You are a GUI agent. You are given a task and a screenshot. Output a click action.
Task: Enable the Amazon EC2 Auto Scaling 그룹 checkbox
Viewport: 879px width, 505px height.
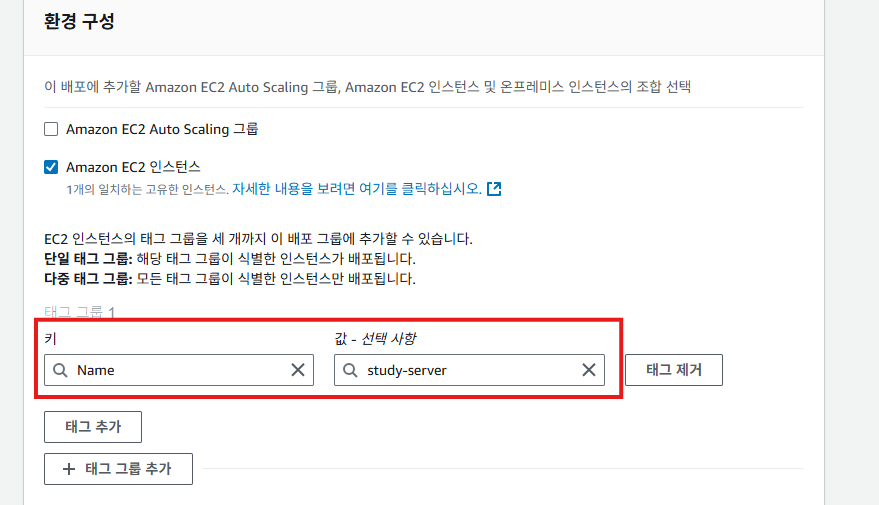pos(51,129)
